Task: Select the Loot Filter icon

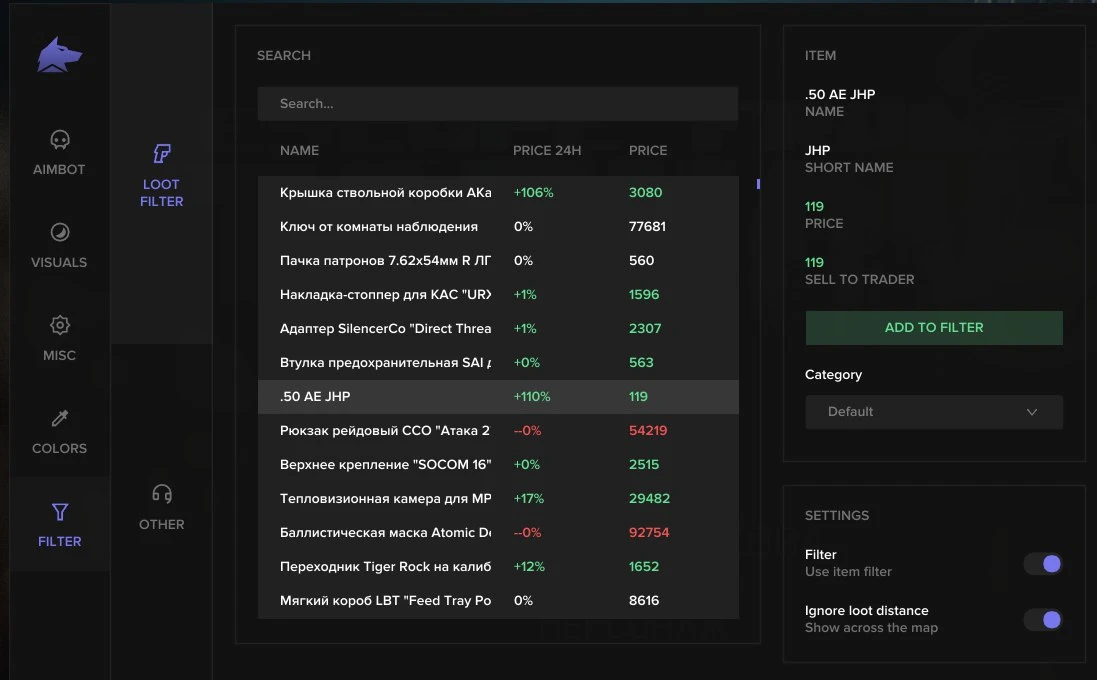Action: coord(162,153)
